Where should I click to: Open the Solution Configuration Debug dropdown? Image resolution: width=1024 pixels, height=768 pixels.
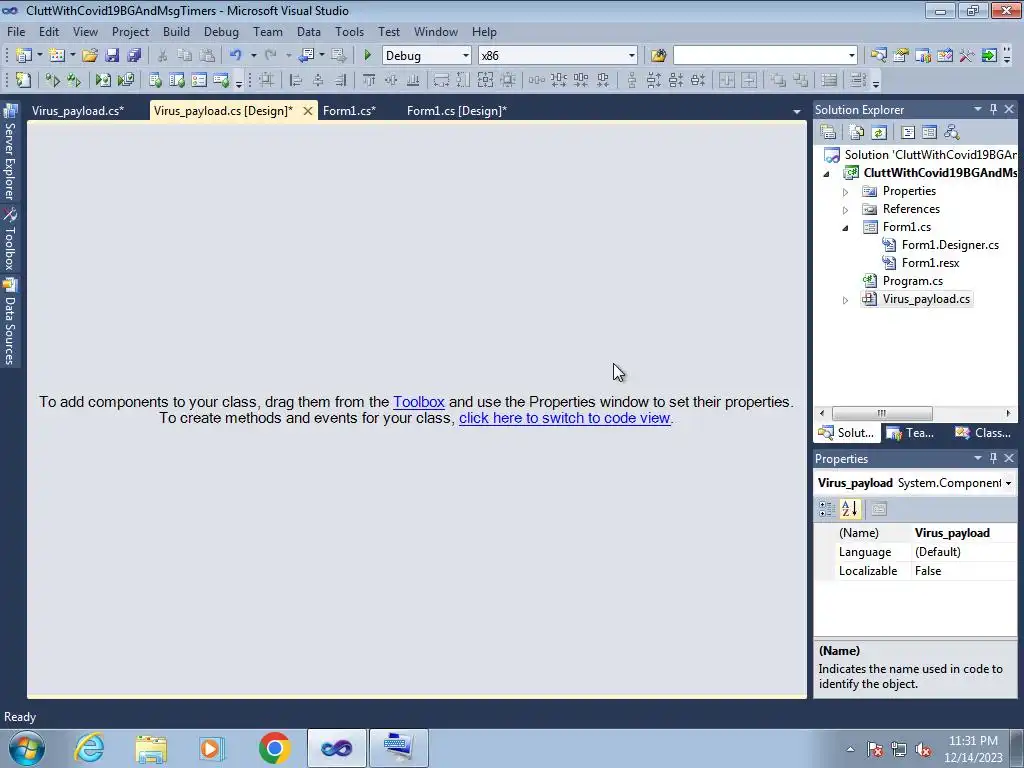click(x=466, y=56)
